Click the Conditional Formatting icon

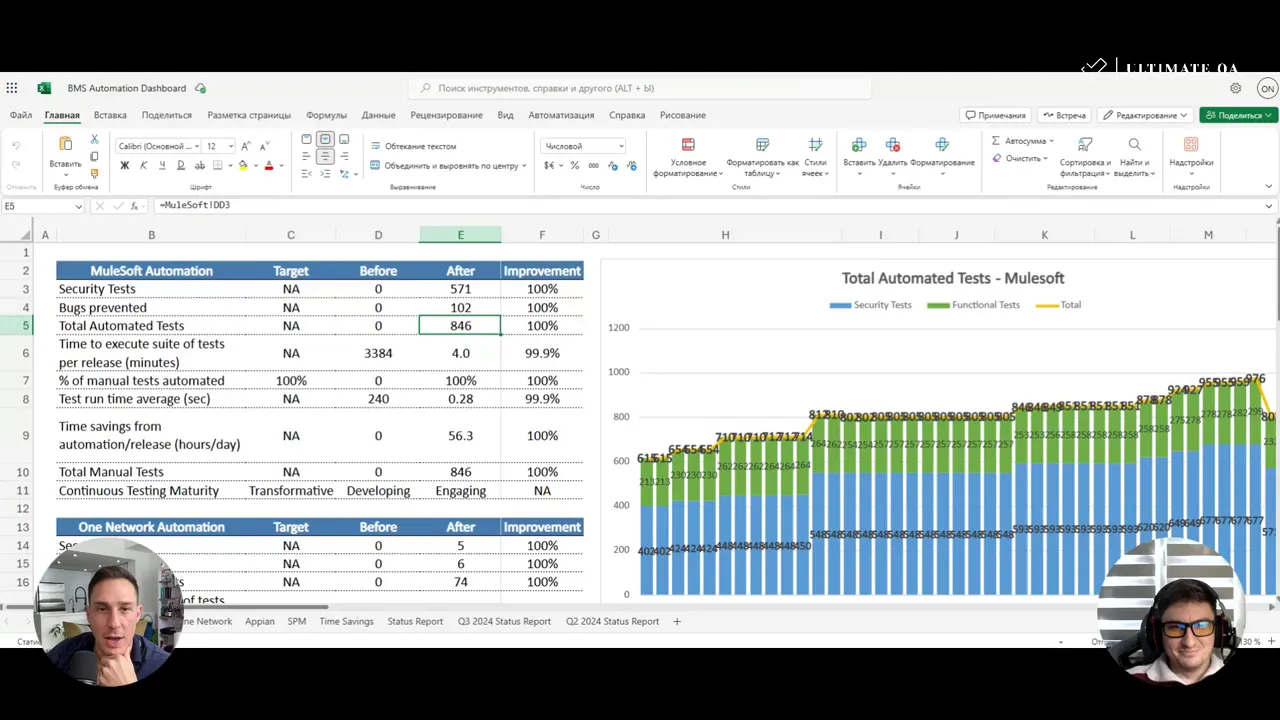point(688,146)
